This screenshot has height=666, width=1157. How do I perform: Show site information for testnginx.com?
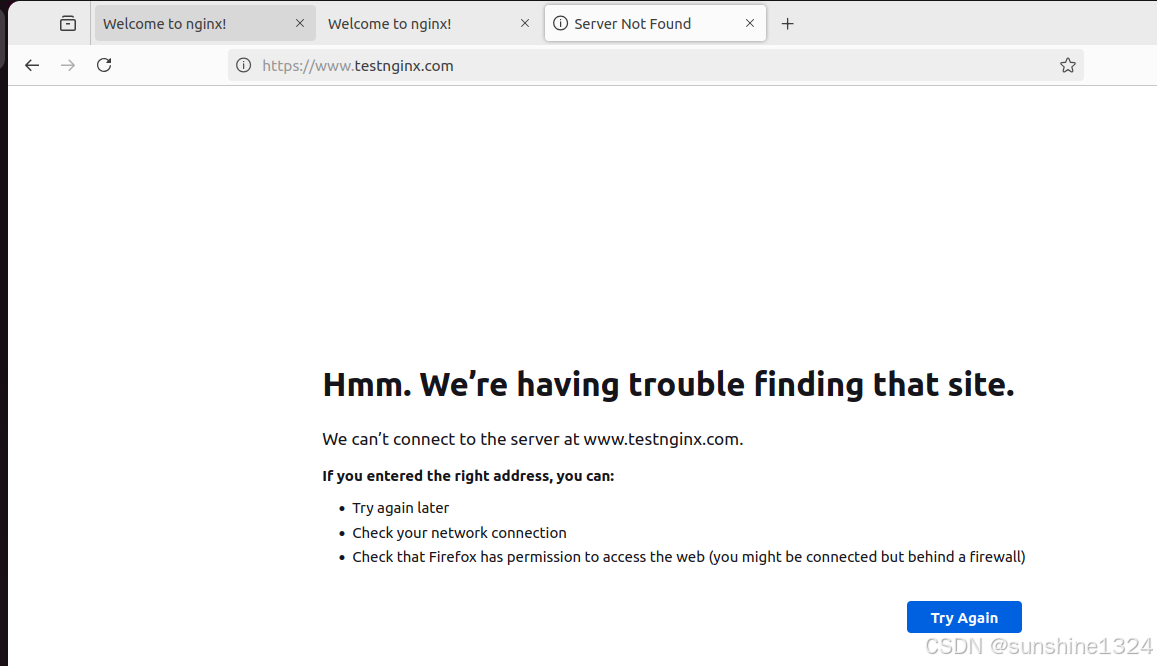pyautogui.click(x=244, y=66)
